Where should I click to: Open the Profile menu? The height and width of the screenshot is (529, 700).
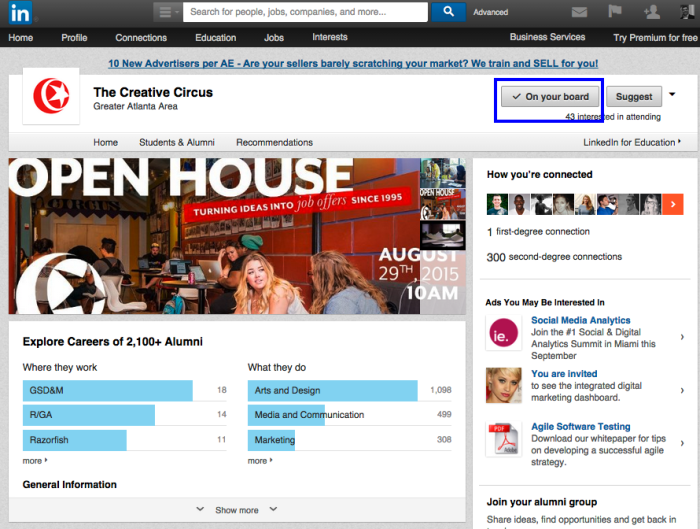74,37
